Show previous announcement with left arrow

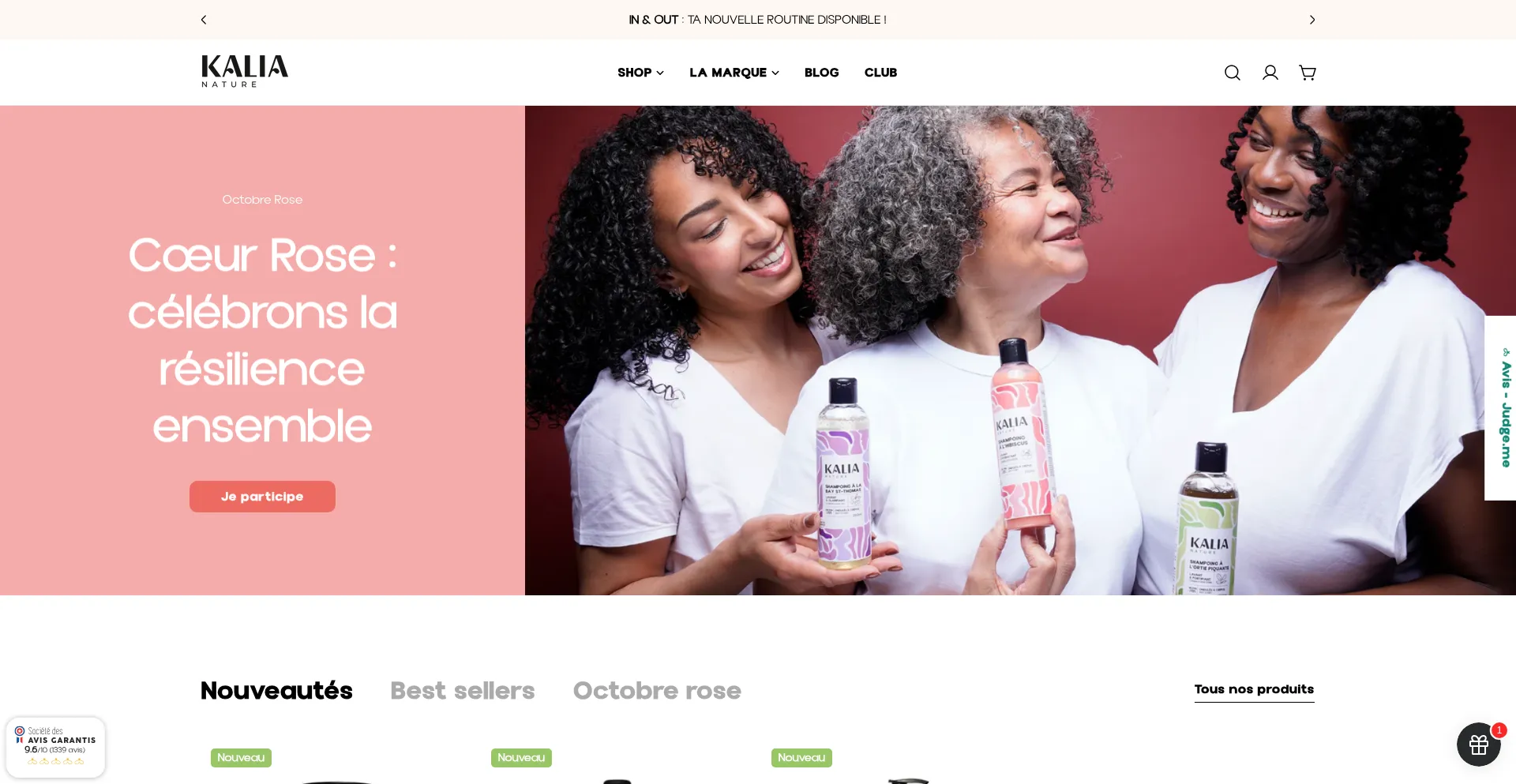point(204,20)
